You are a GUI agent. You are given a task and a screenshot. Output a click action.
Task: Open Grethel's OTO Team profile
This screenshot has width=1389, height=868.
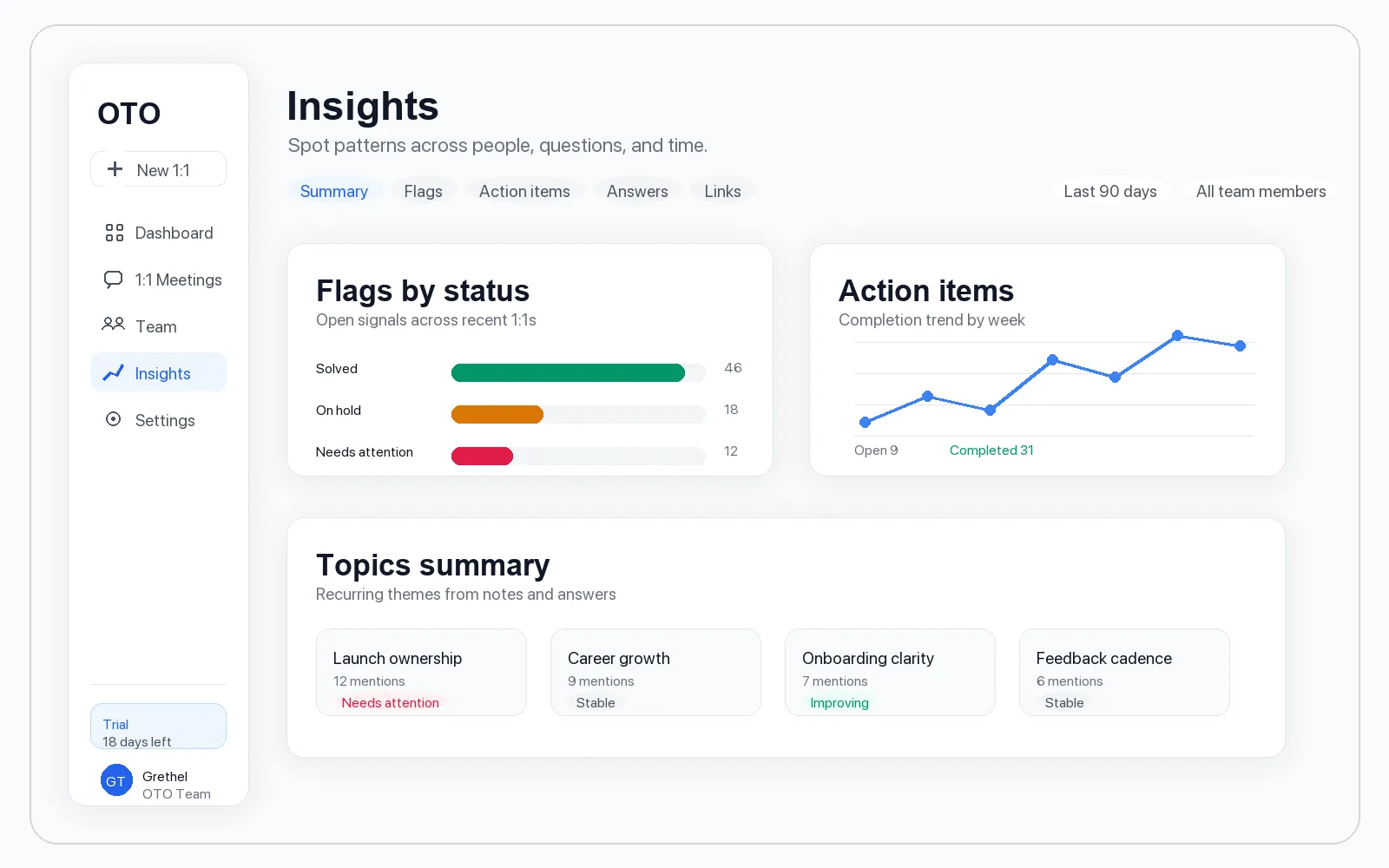pos(156,781)
